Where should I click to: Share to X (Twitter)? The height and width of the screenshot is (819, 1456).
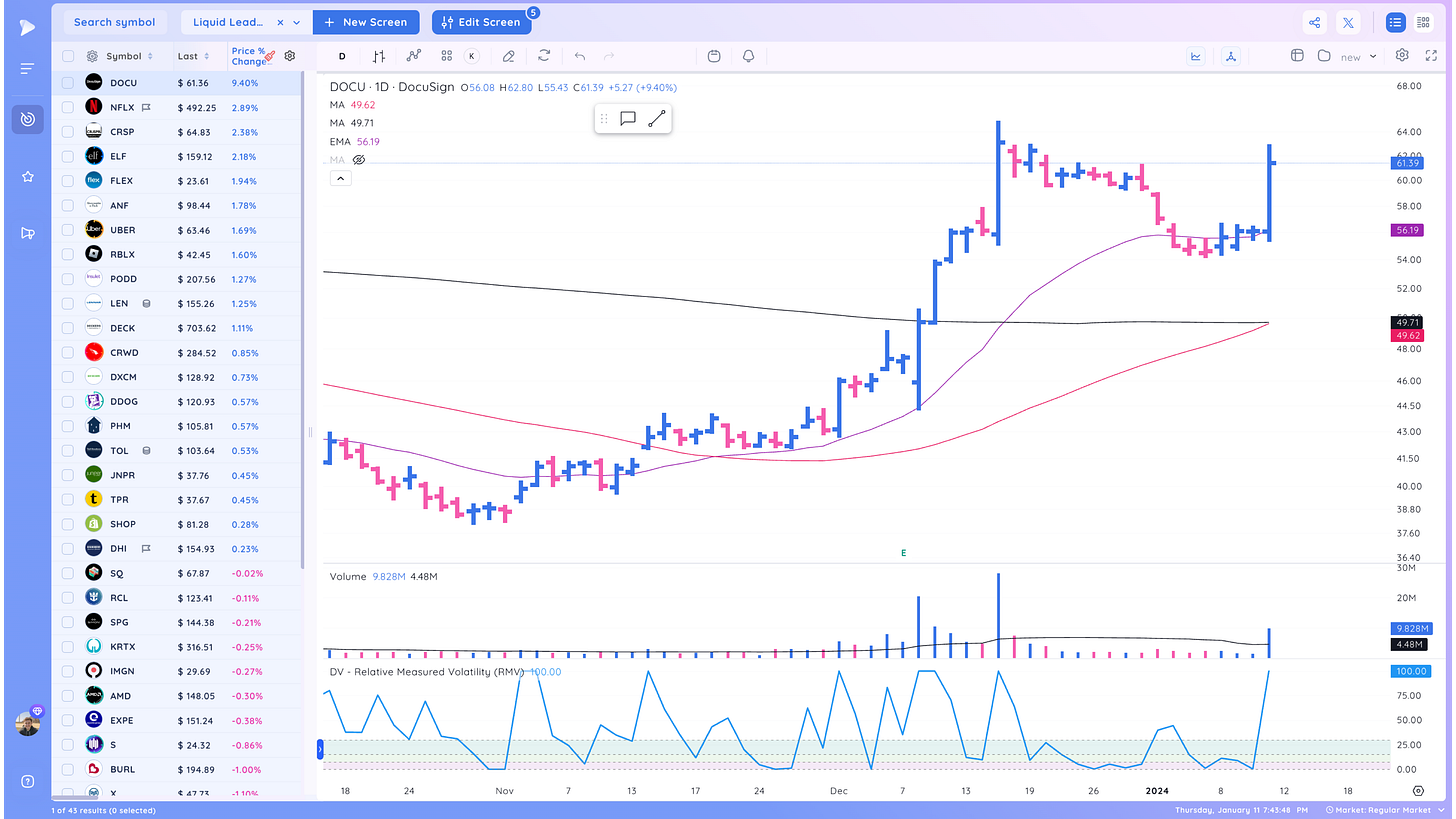point(1348,22)
